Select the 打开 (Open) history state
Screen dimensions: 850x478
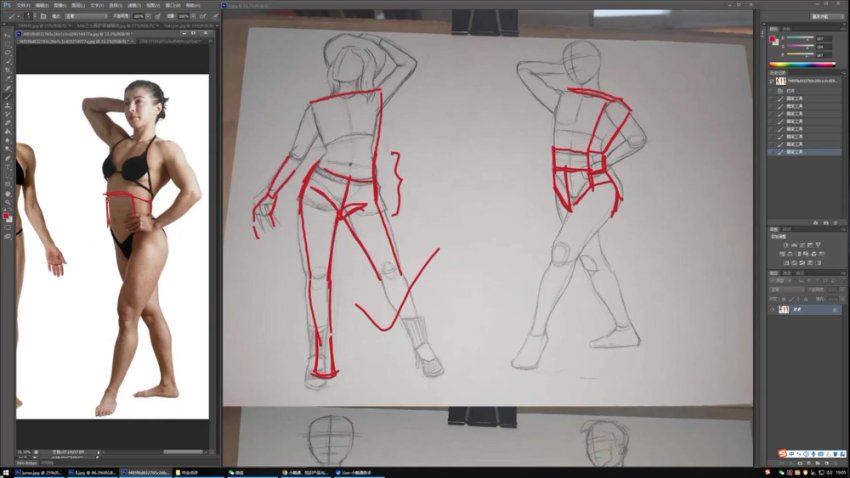805,91
